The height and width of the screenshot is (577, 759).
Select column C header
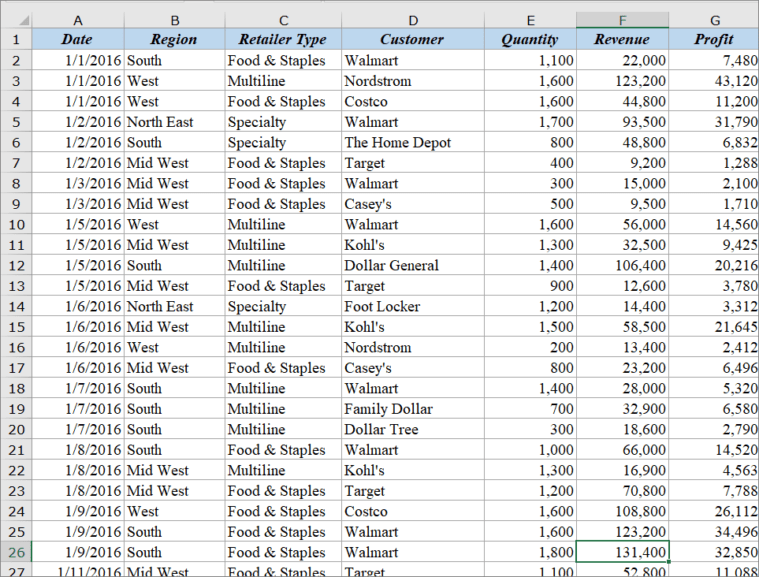point(283,20)
